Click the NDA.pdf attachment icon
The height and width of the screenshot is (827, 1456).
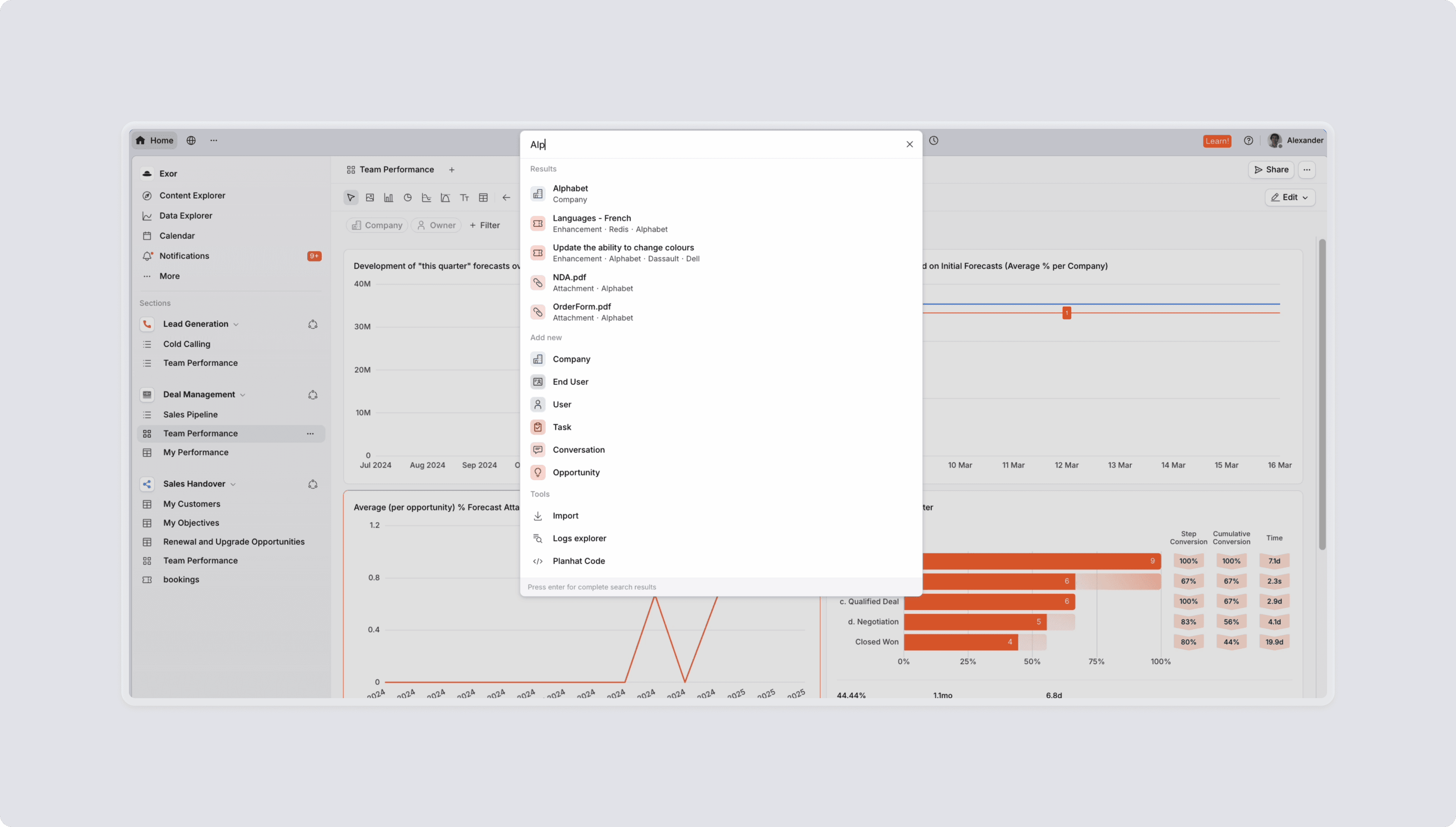537,282
